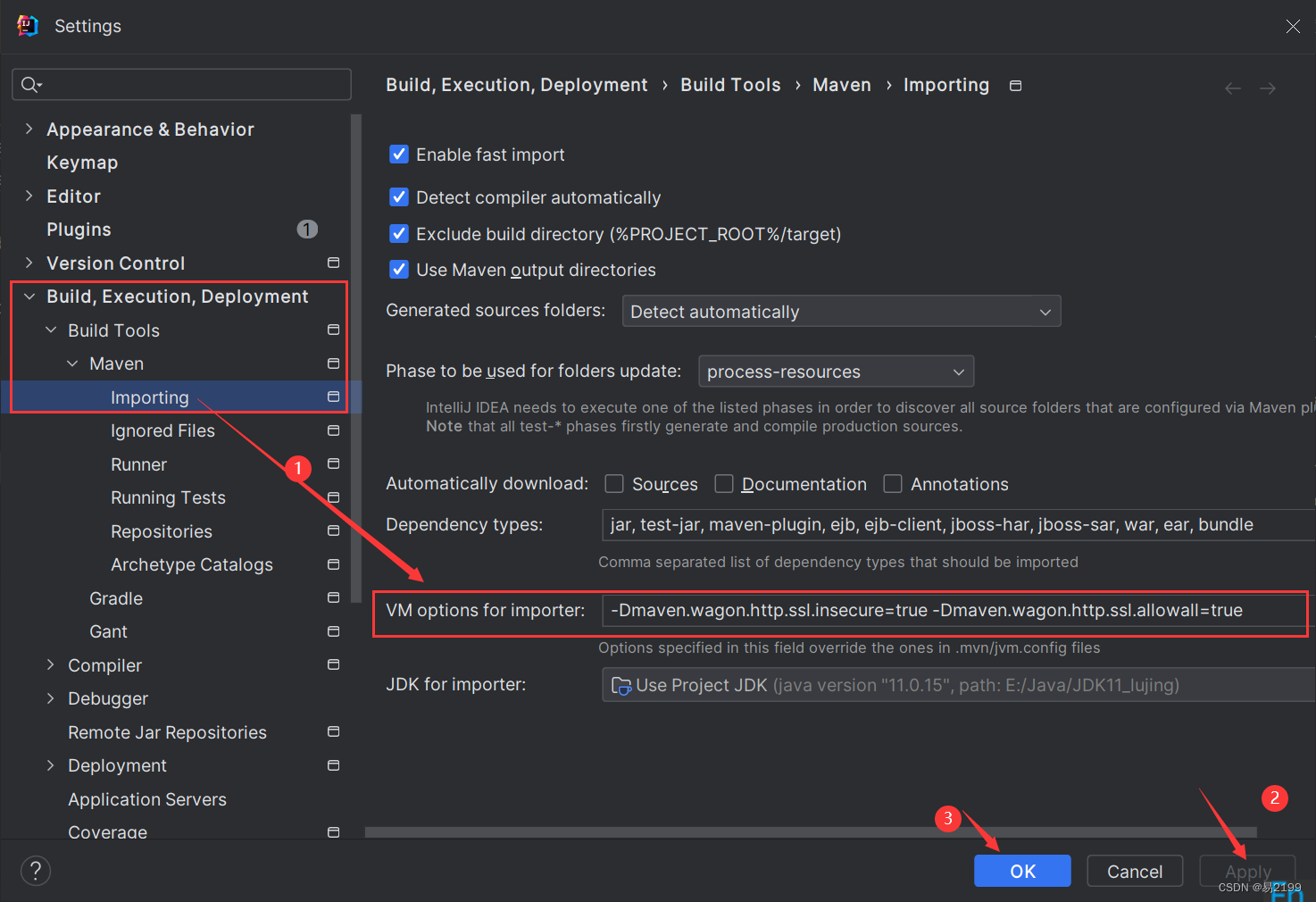Screen dimensions: 1316x902
Task: Click inside the Dependency types input field
Action: click(x=893, y=524)
